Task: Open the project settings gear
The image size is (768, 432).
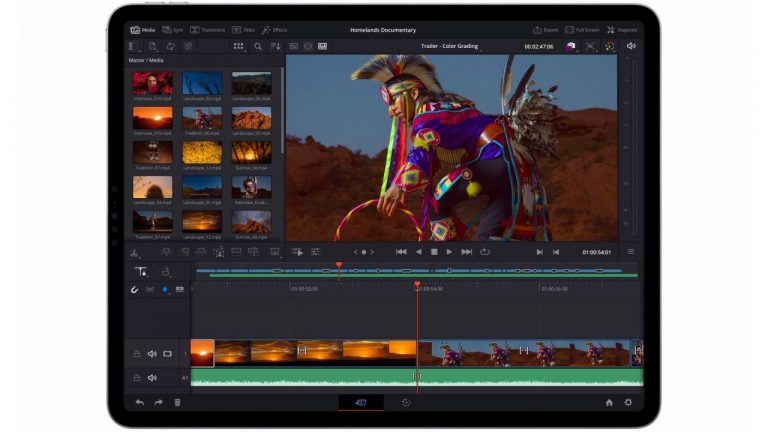Action: (x=628, y=403)
